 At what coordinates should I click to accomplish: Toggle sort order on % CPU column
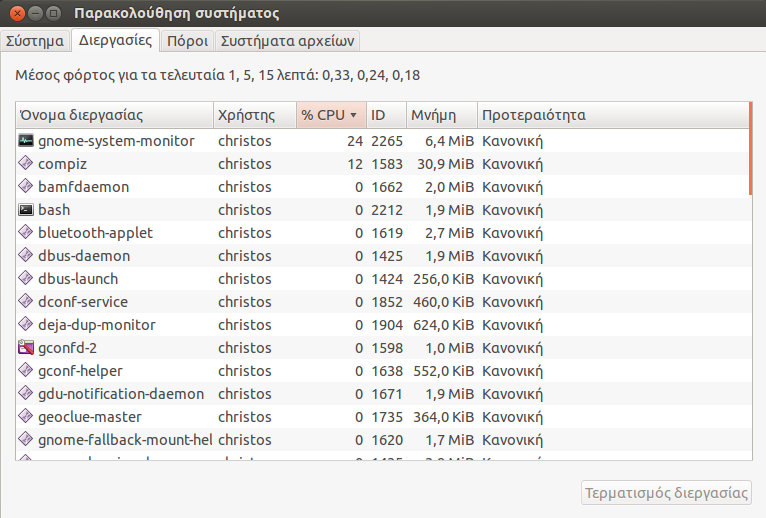point(331,115)
